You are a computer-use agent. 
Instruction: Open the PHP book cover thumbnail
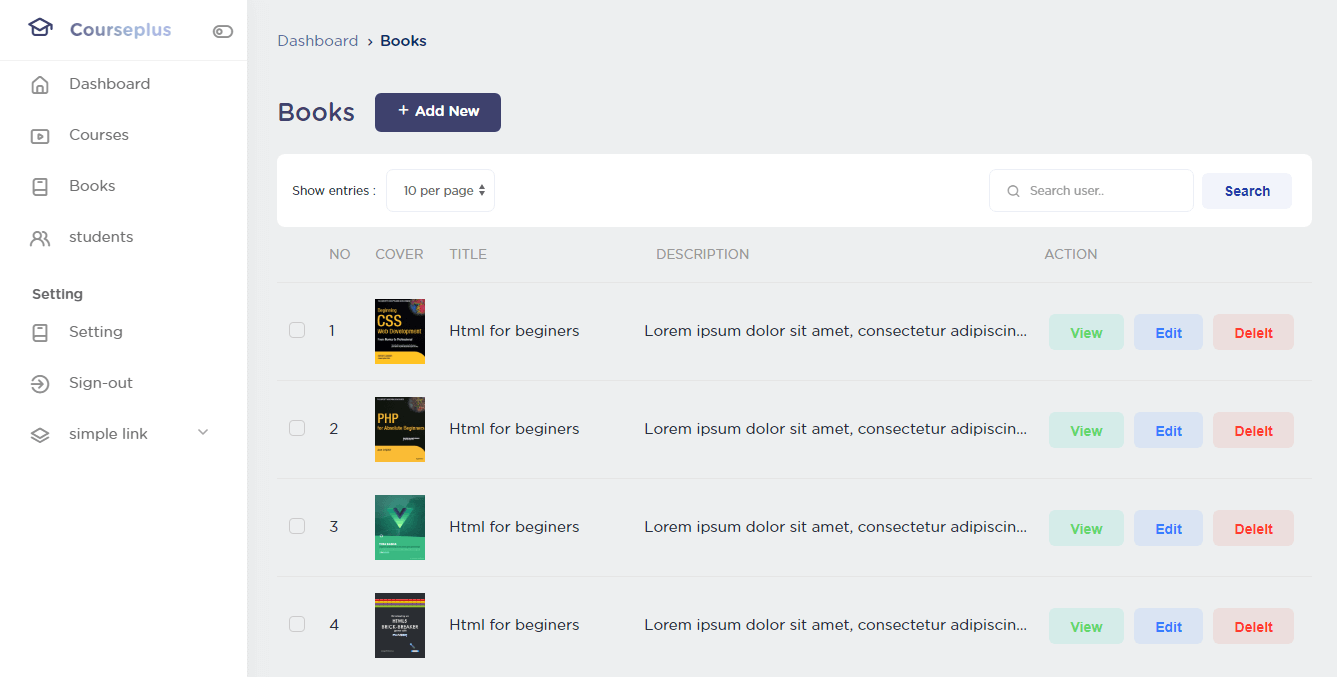point(400,429)
